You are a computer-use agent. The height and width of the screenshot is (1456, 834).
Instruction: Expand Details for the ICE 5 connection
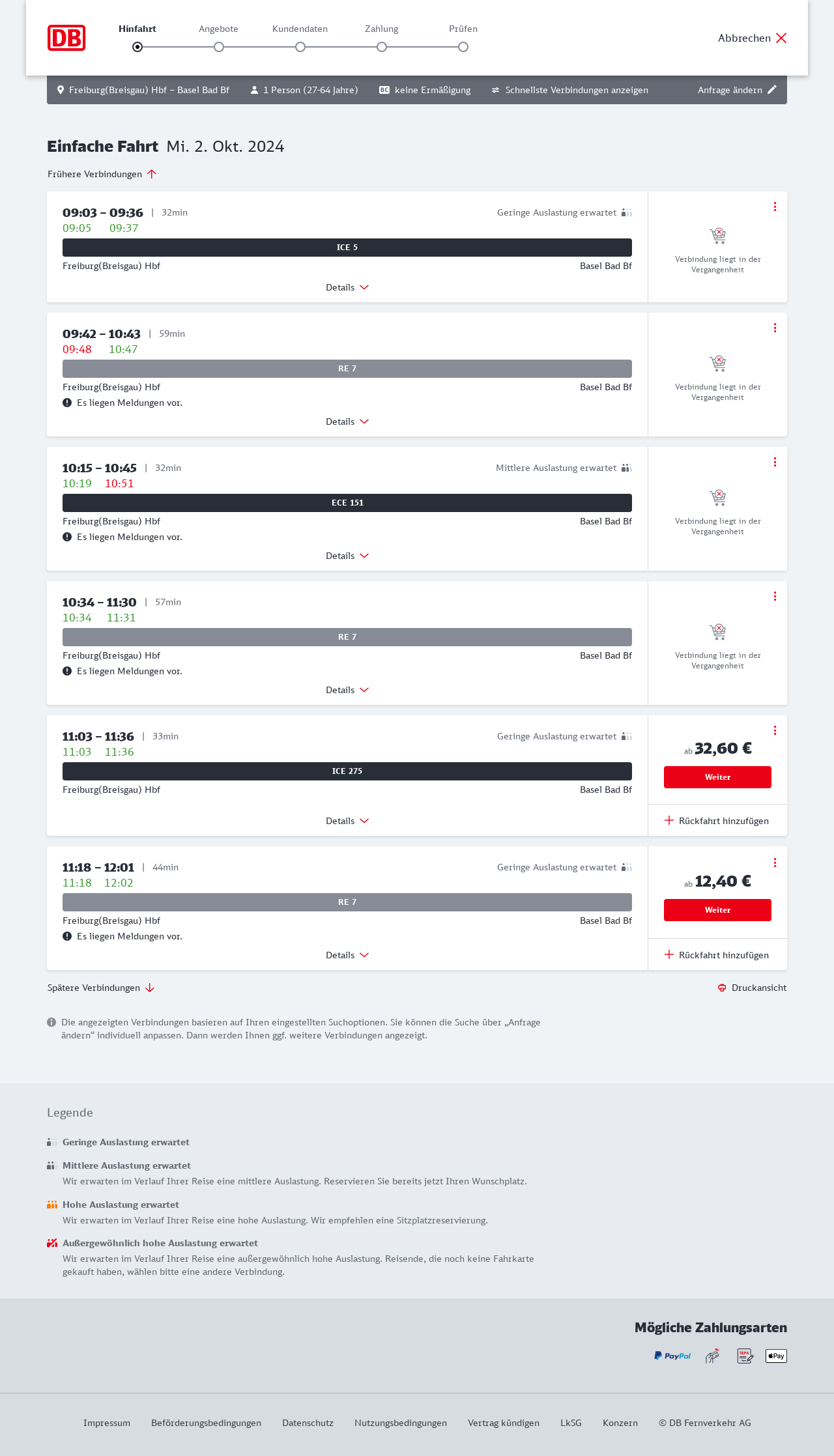[347, 287]
